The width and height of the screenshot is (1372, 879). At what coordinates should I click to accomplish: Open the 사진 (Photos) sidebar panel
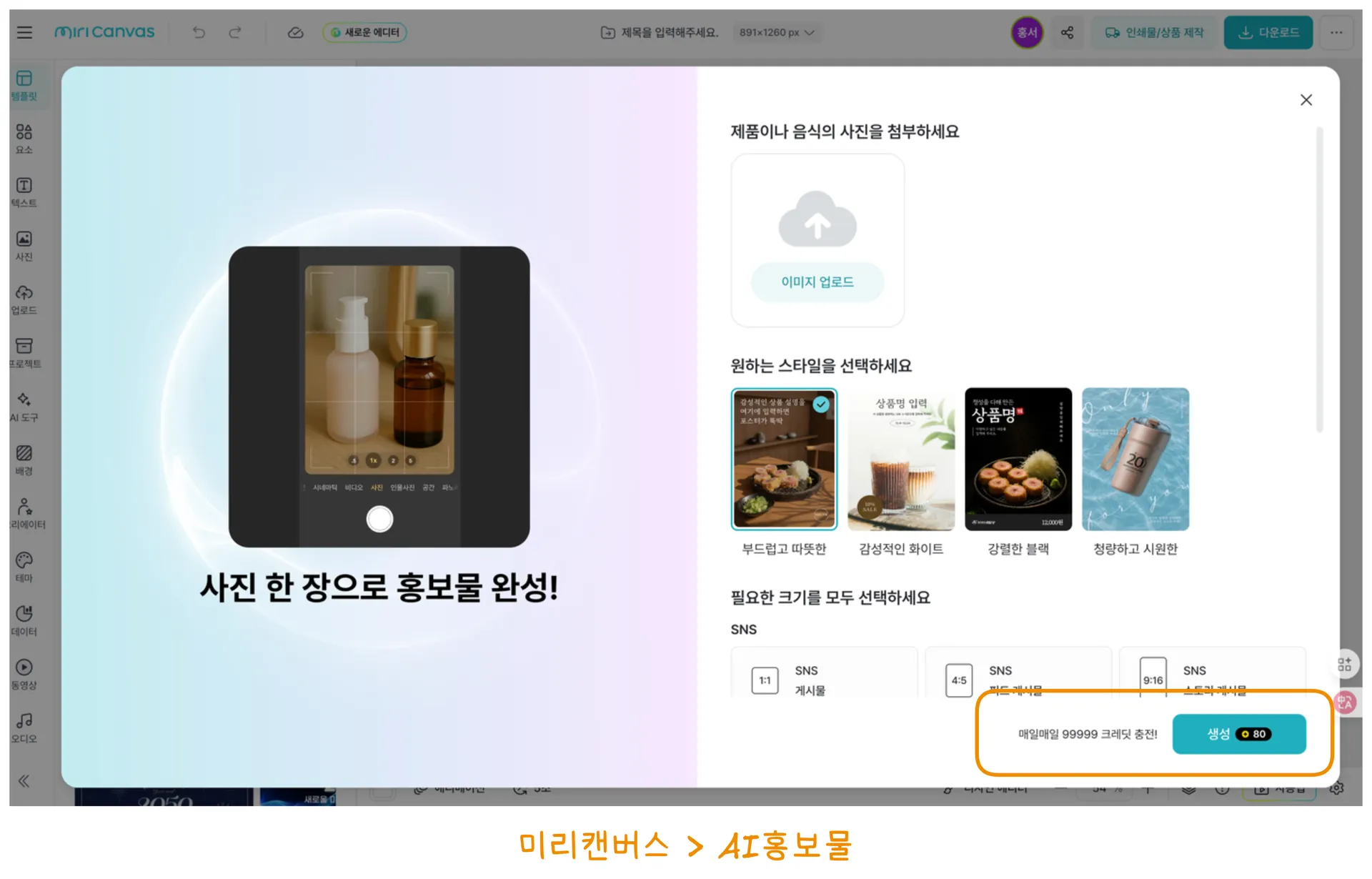tap(24, 245)
